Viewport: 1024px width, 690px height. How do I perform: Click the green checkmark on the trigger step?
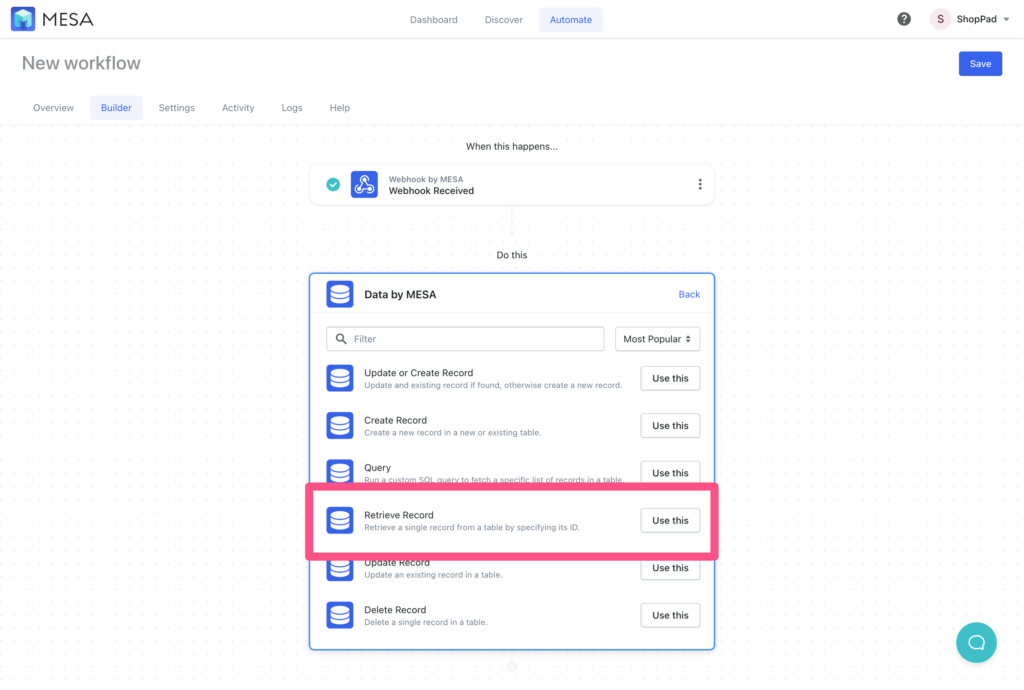pyautogui.click(x=332, y=184)
